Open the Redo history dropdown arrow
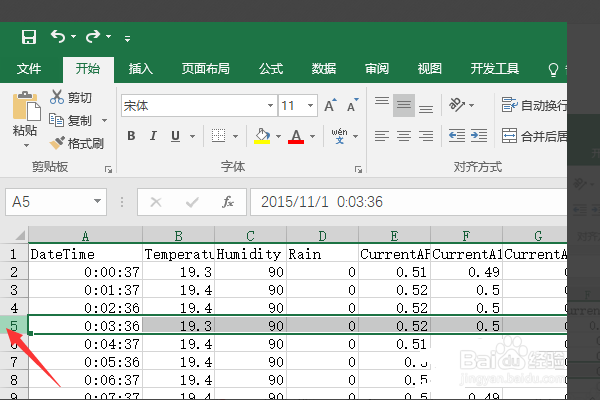 [108, 37]
